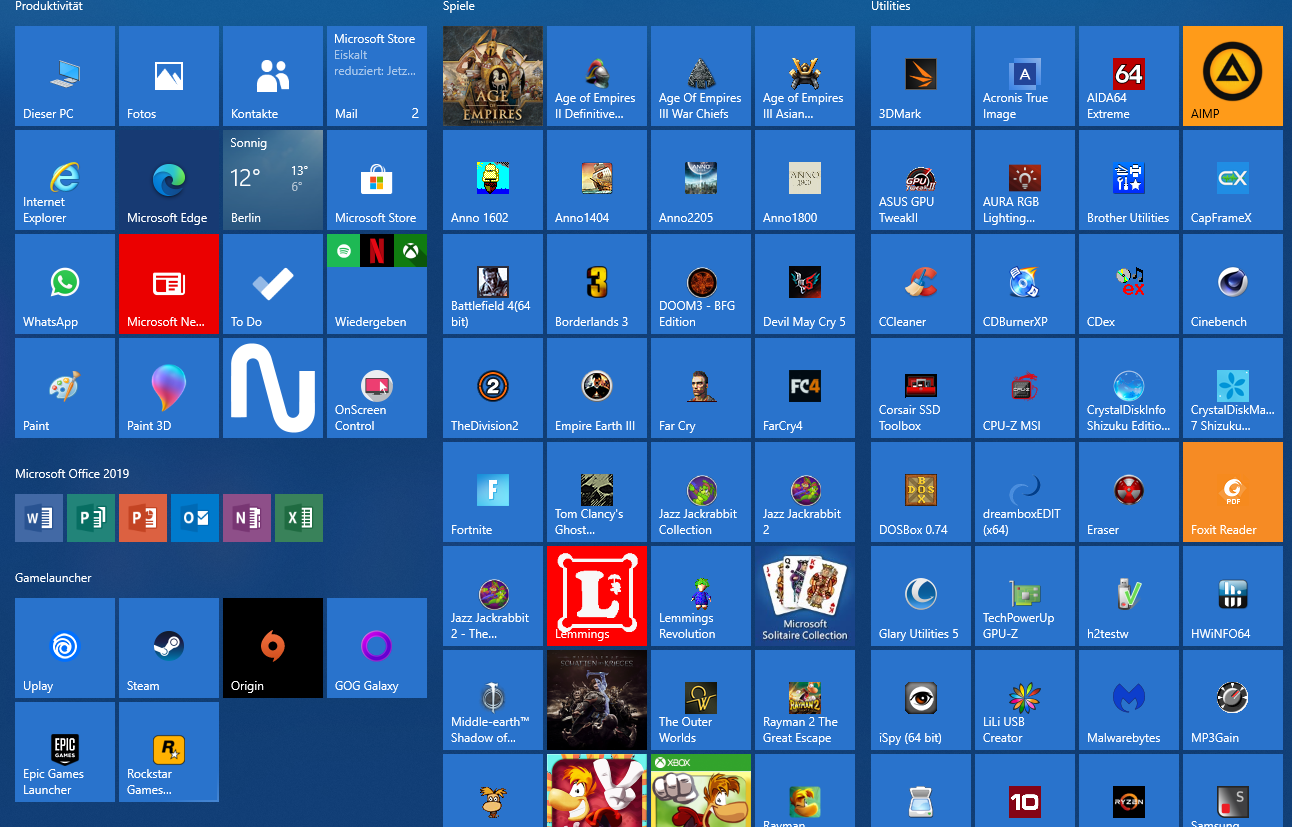Launch Epic Games Launcher tile
Screen dimensions: 1292x827
(x=65, y=752)
